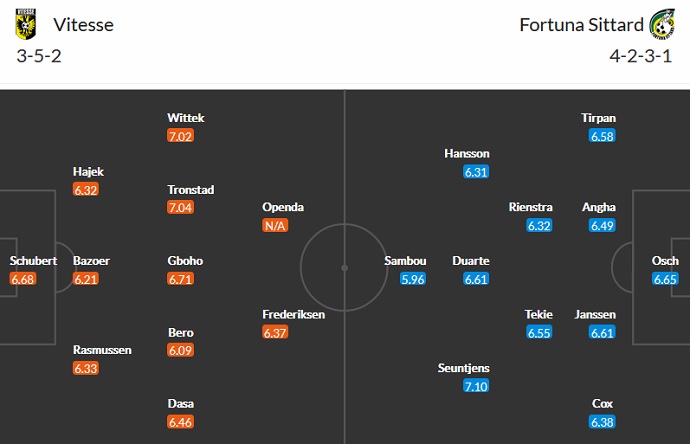Viewport: 690px width, 444px height.
Task: Select Seuntjens' 7.10 rating badge
Action: pos(476,386)
